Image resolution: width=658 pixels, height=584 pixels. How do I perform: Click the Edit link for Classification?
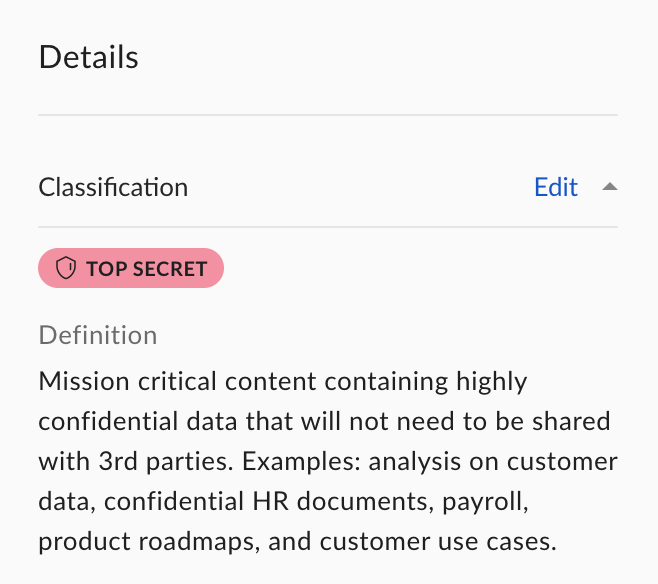[556, 187]
